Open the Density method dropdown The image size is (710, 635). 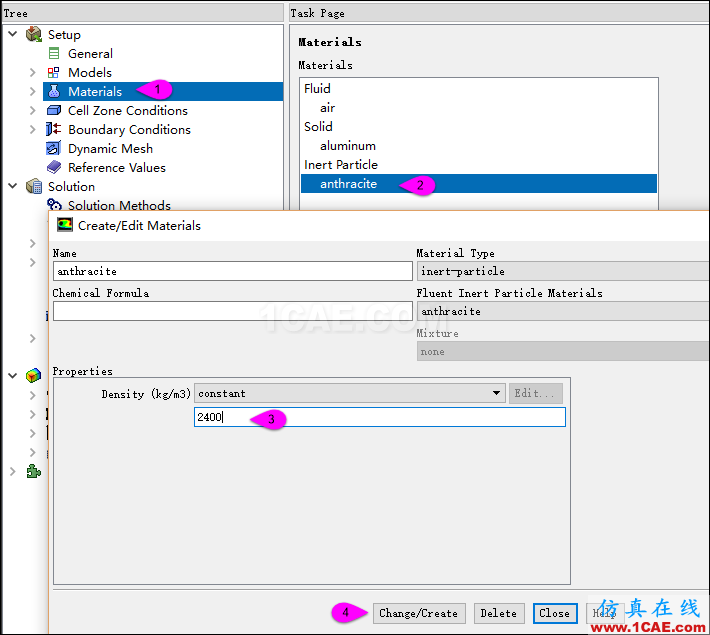click(497, 393)
